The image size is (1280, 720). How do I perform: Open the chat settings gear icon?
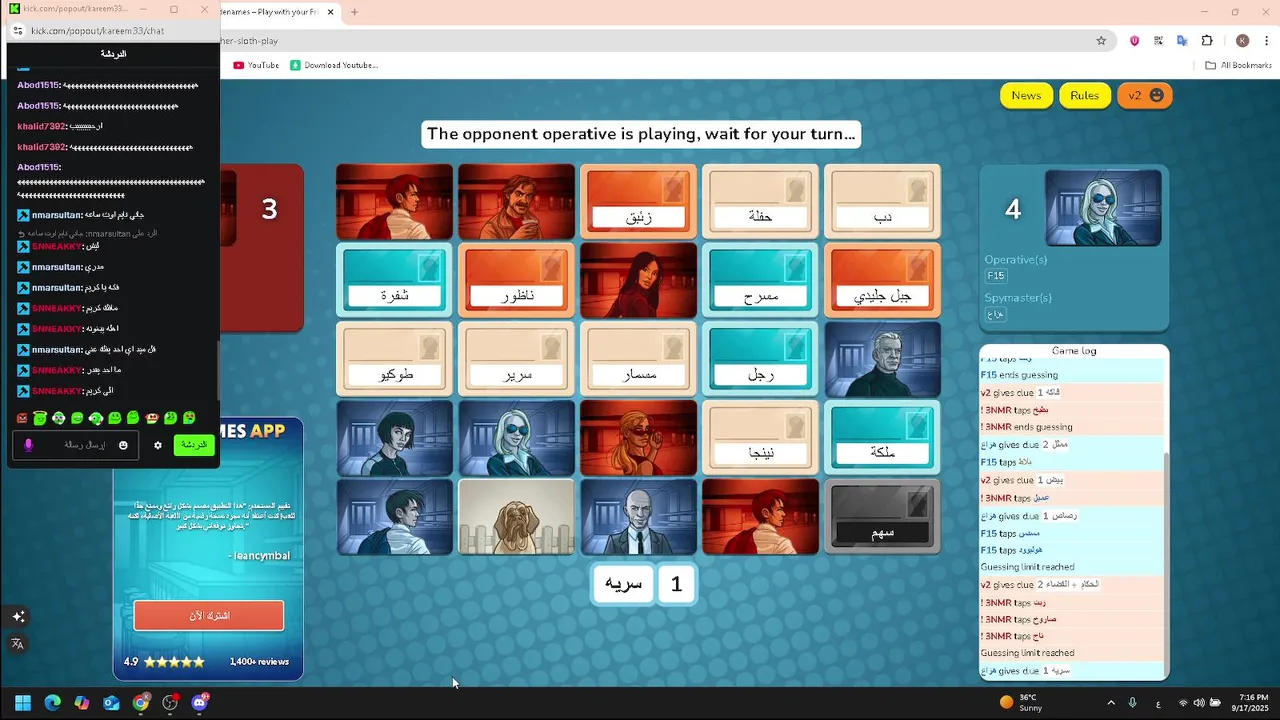[x=157, y=445]
